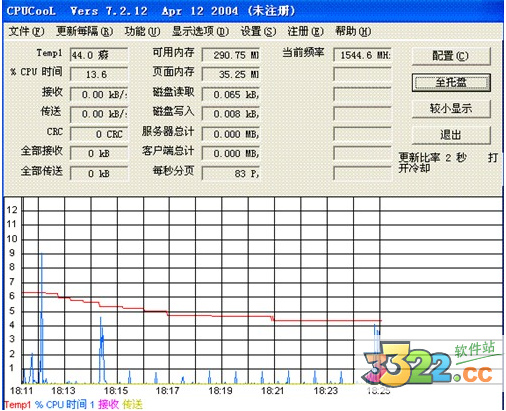The image size is (506, 411).
Task: Open the 注册(E) menu
Action: (305, 31)
